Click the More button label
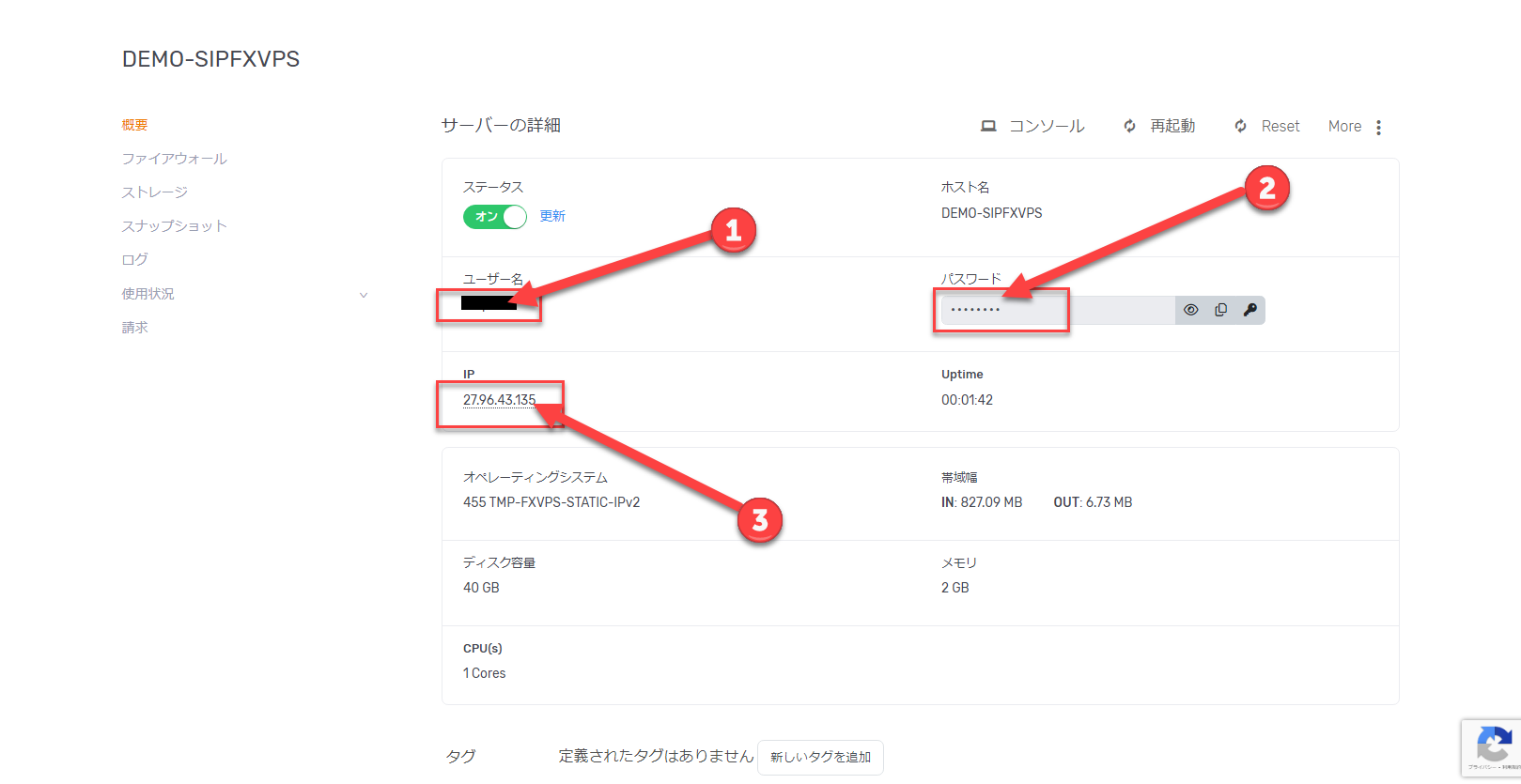The height and width of the screenshot is (784, 1521). (x=1344, y=126)
